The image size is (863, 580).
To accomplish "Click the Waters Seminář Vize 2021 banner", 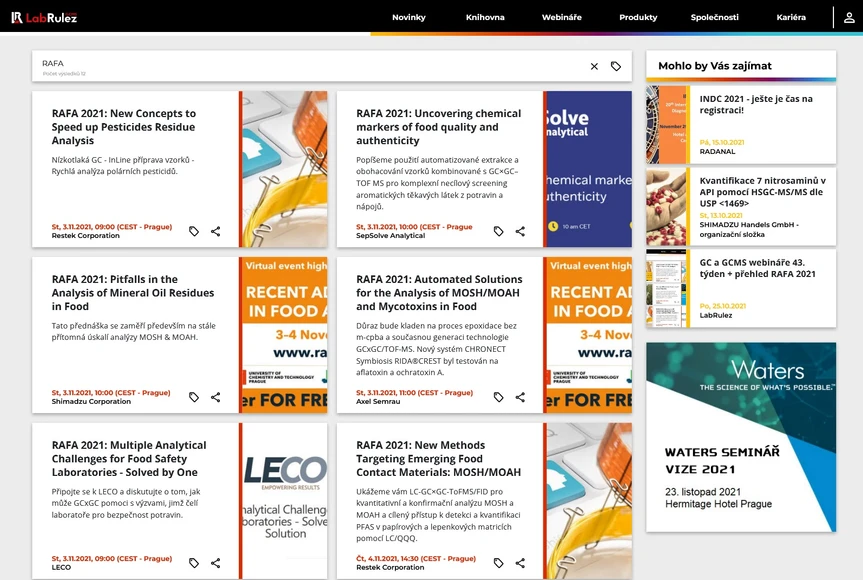I will click(x=740, y=437).
